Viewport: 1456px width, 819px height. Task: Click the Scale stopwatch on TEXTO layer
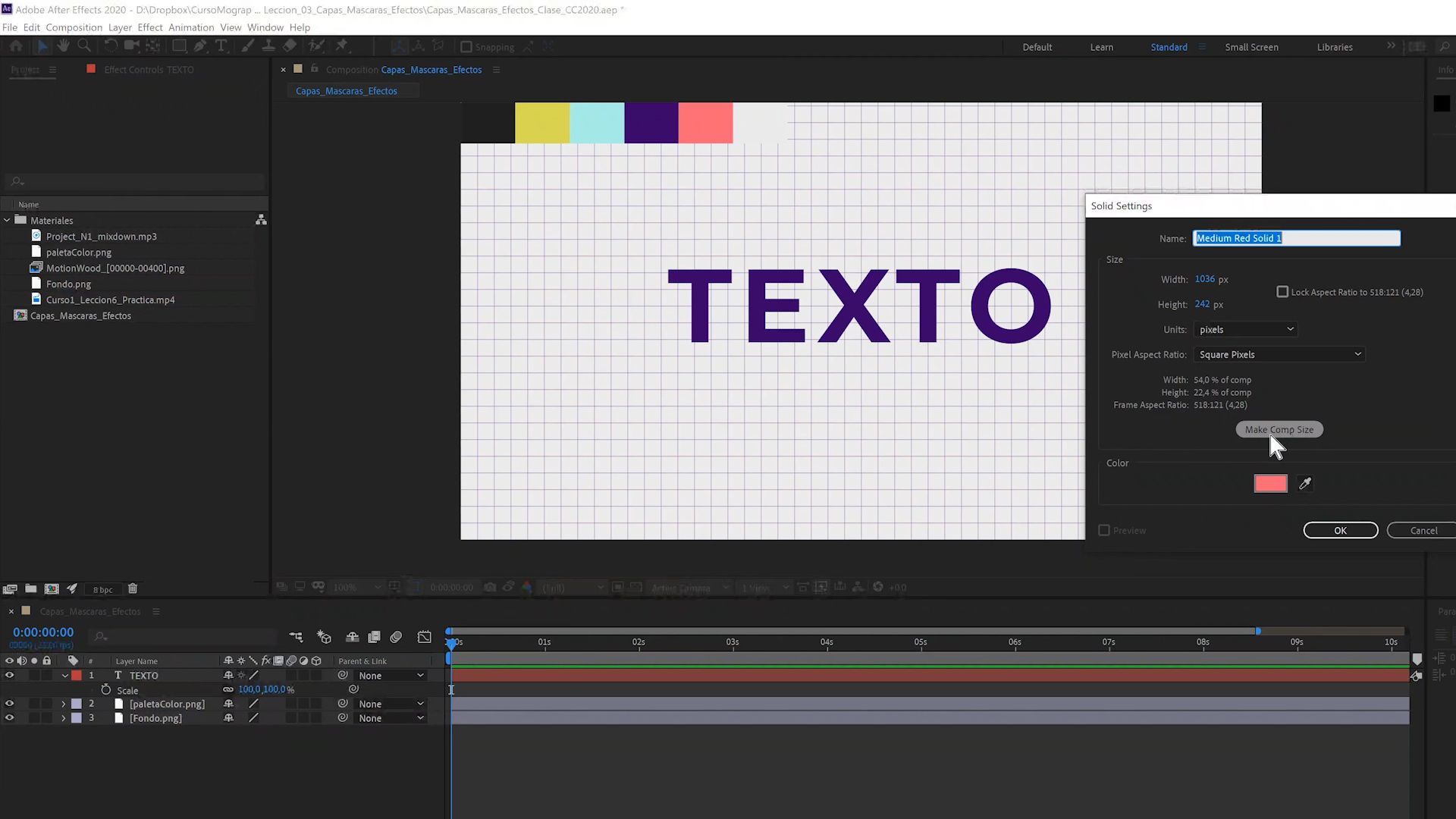106,690
